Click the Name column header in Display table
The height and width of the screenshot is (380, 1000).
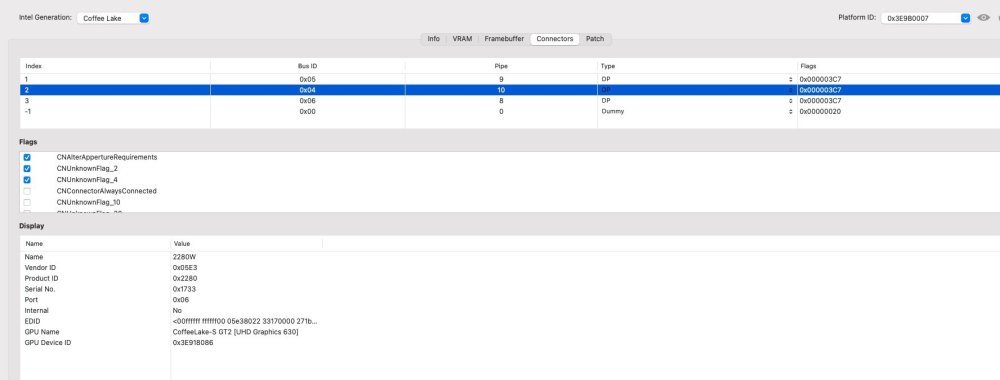point(34,244)
